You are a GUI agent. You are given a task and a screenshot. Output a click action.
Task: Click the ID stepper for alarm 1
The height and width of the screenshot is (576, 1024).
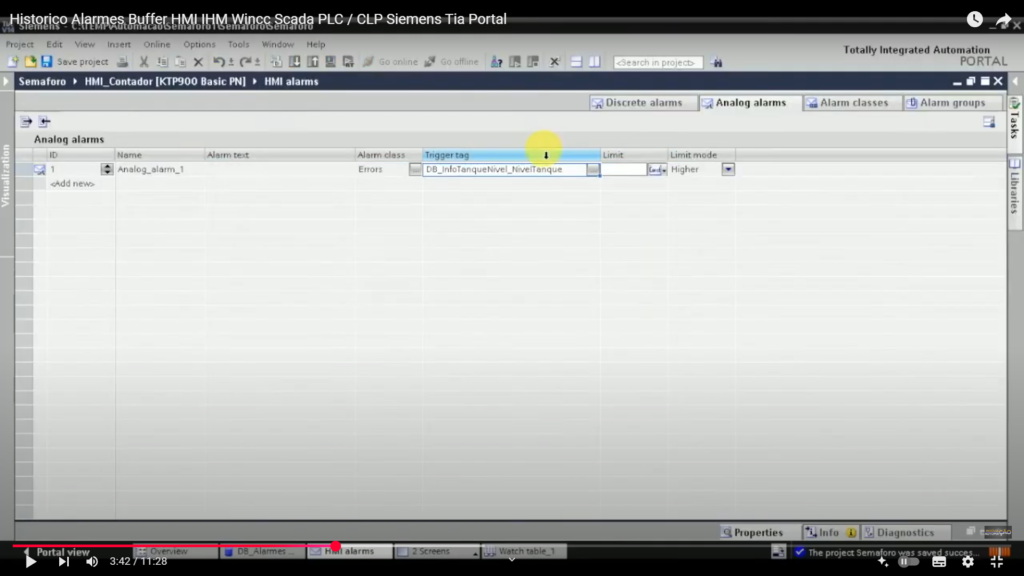pos(106,169)
